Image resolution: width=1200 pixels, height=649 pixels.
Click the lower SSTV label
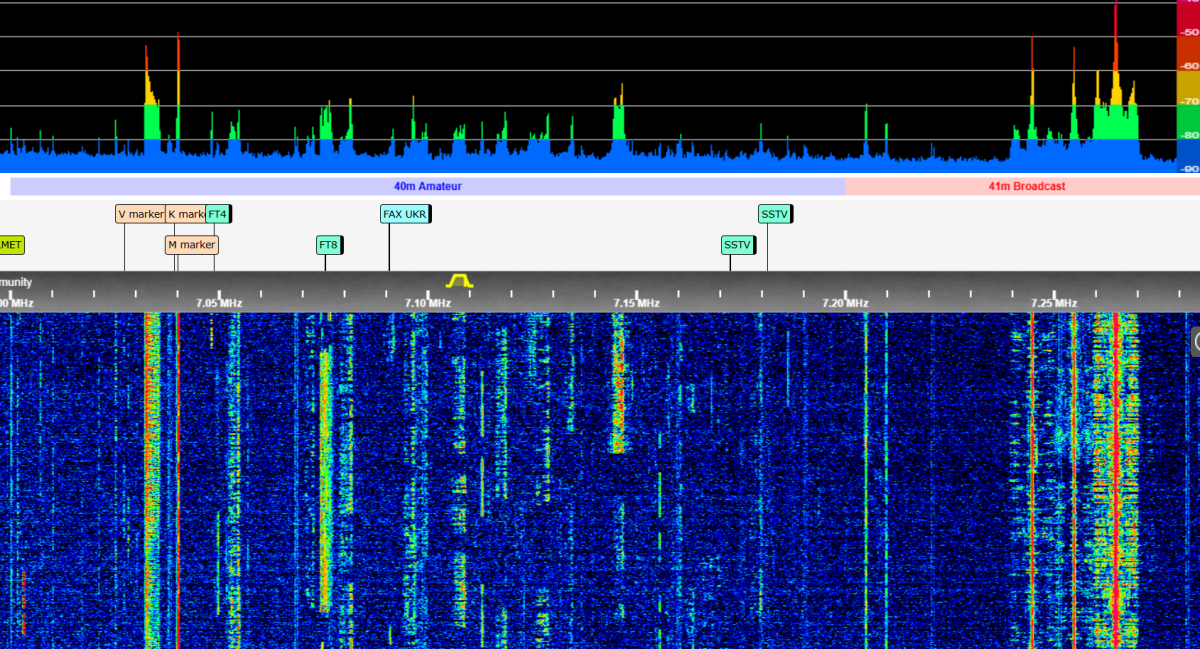click(x=737, y=244)
